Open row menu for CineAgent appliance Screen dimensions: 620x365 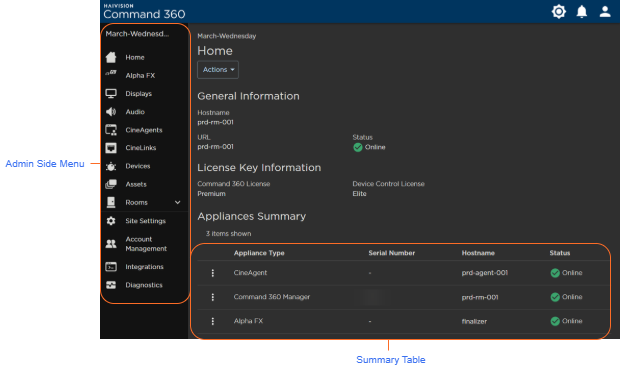tap(213, 273)
